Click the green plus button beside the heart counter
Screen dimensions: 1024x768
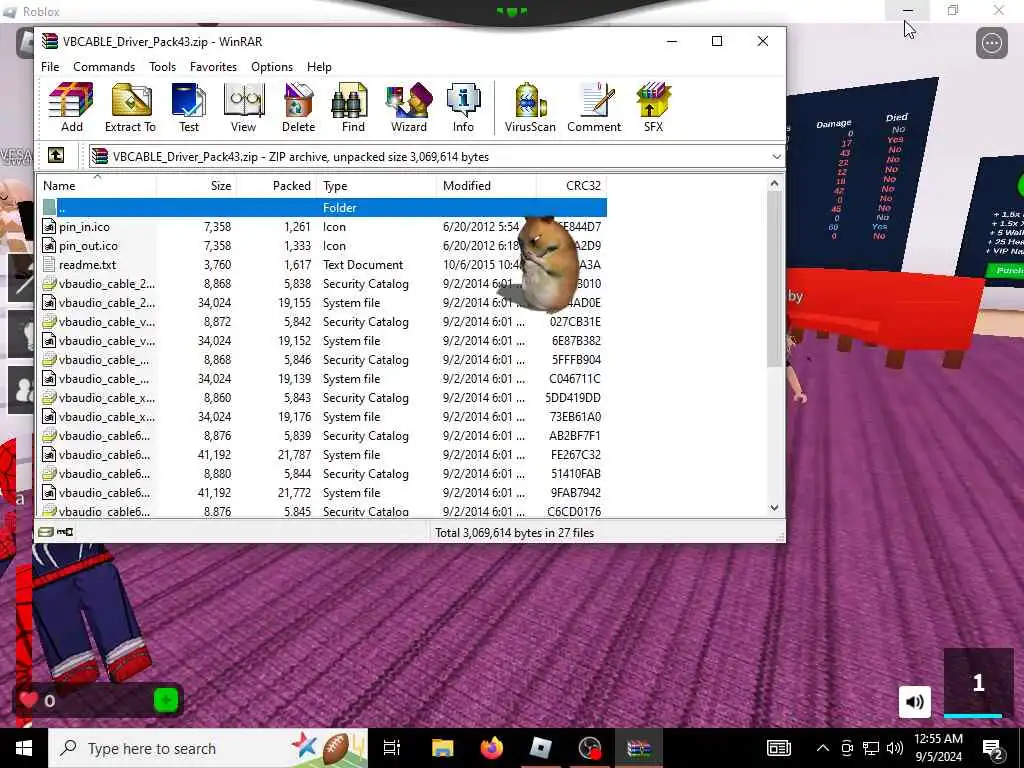(166, 701)
